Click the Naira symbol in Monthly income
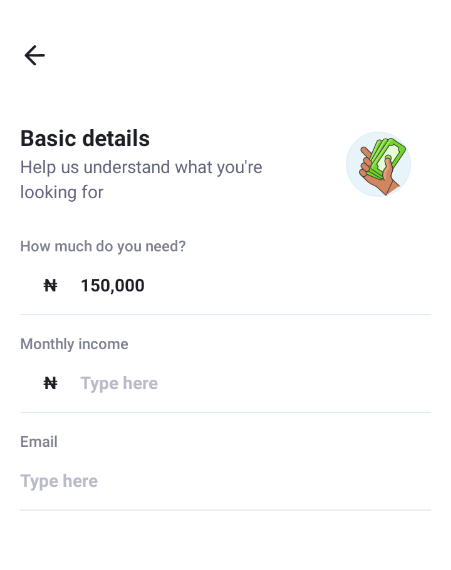 50,383
